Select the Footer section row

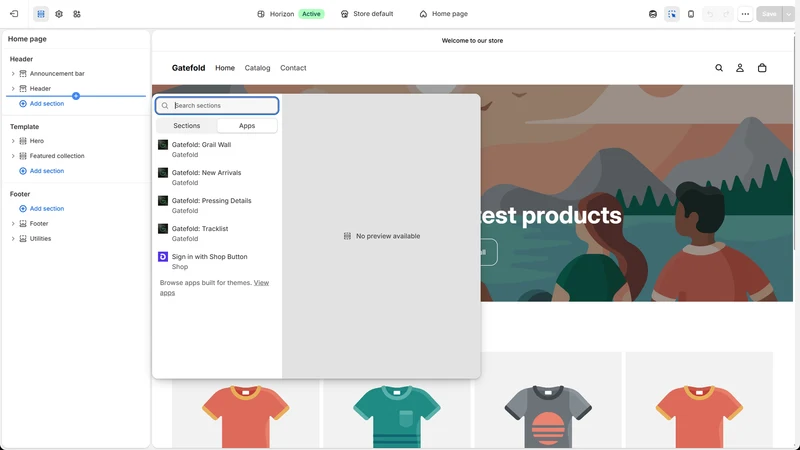39,223
